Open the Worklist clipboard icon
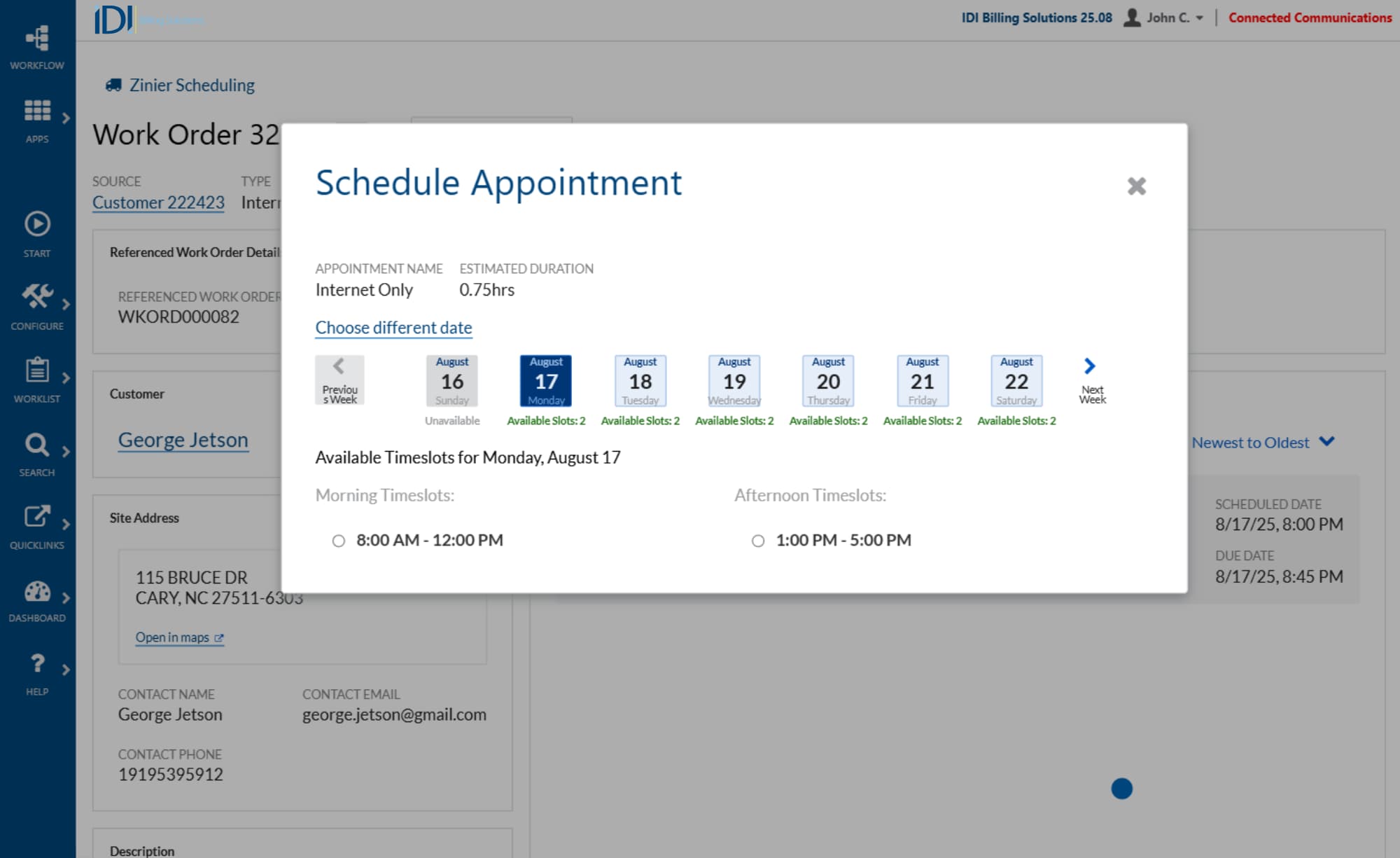The width and height of the screenshot is (1400, 858). click(x=37, y=370)
